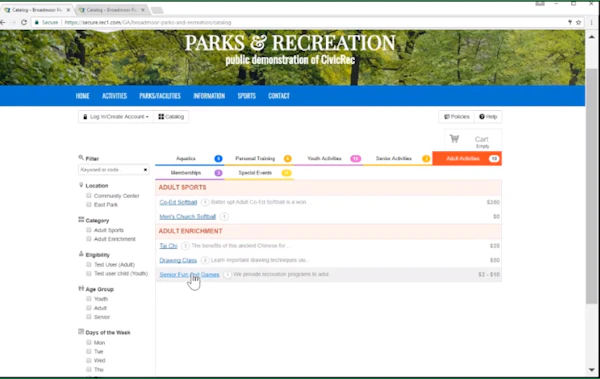Check the Wed day filter
The width and height of the screenshot is (600, 379).
89,360
